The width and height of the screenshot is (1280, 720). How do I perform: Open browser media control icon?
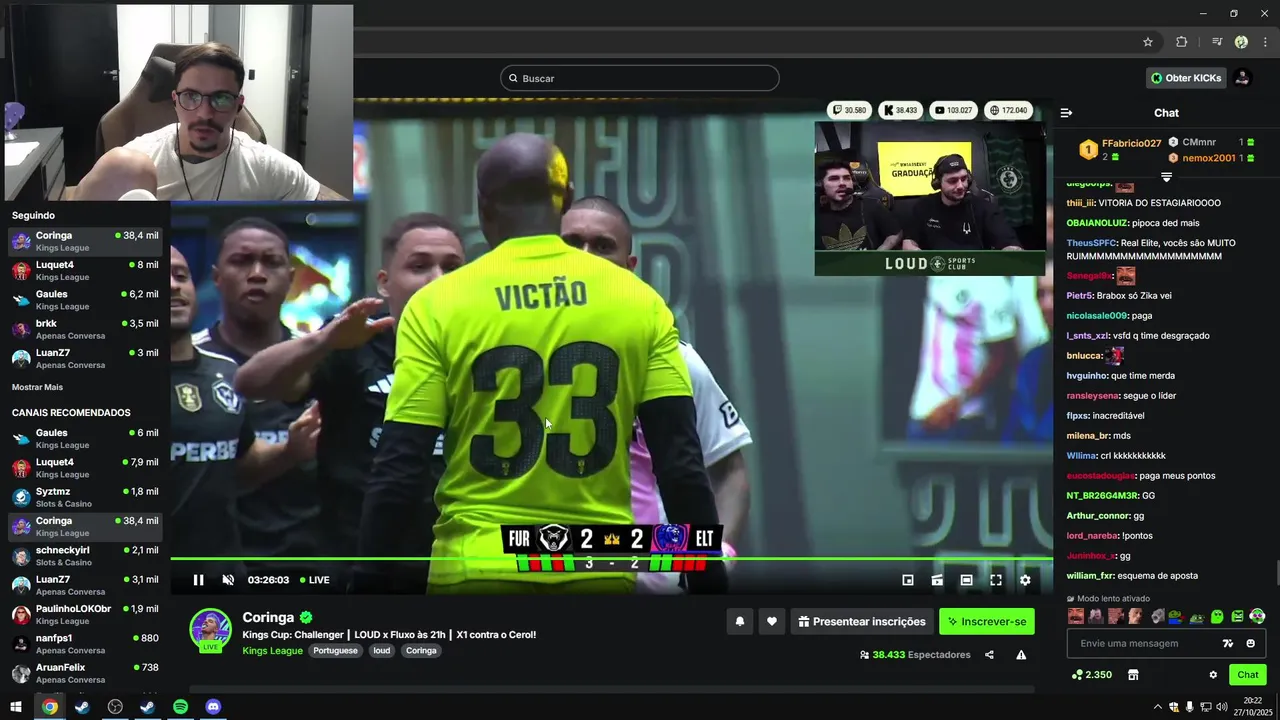point(1217,42)
